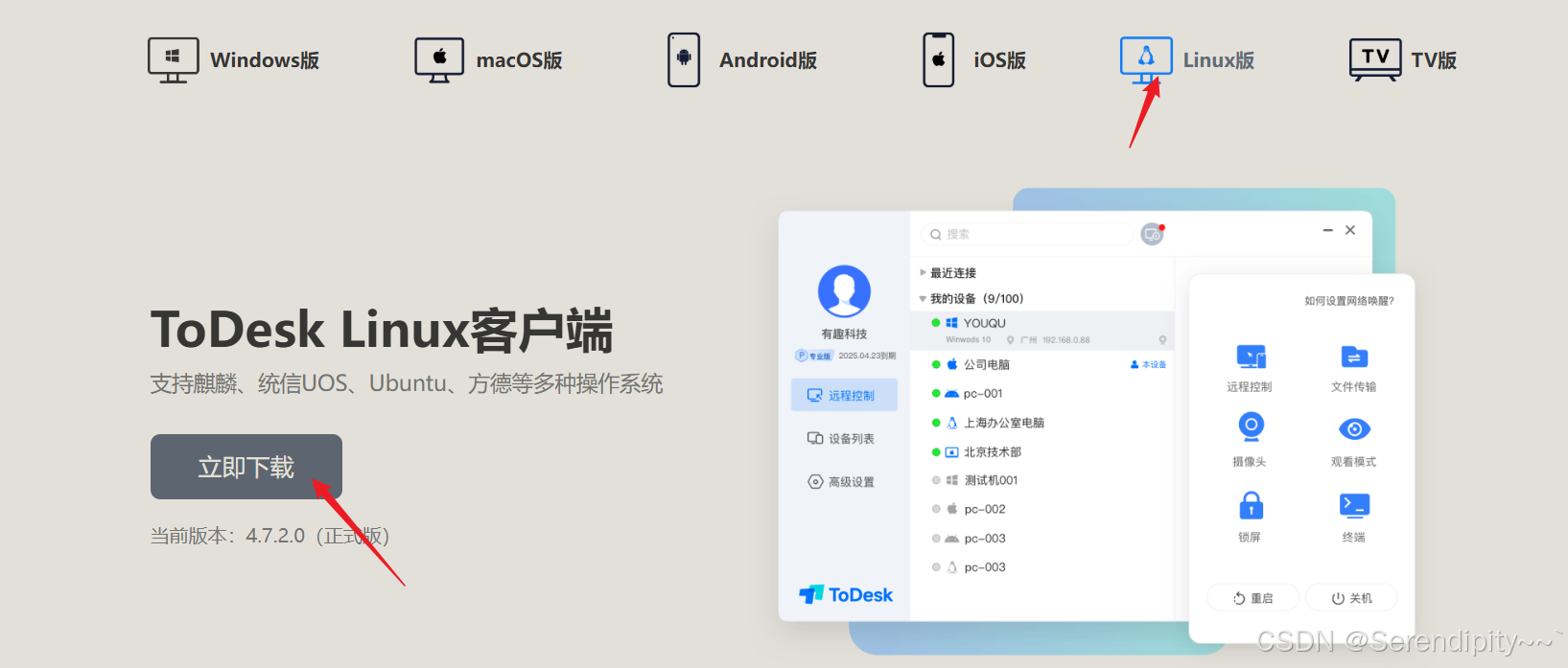Click the 锁屏 padlock icon
The image size is (1568, 668).
click(1251, 505)
